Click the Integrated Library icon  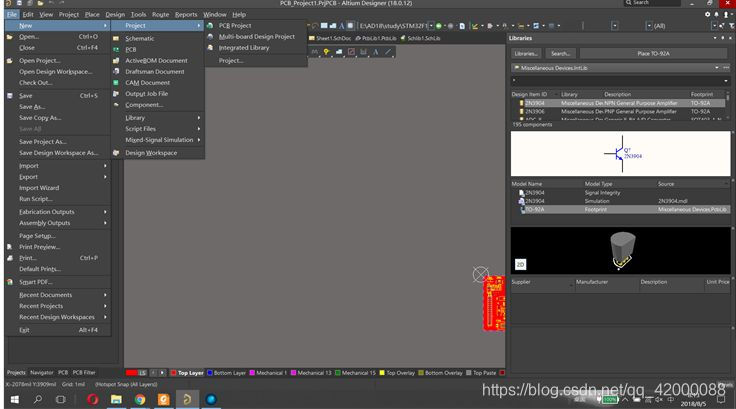click(210, 48)
